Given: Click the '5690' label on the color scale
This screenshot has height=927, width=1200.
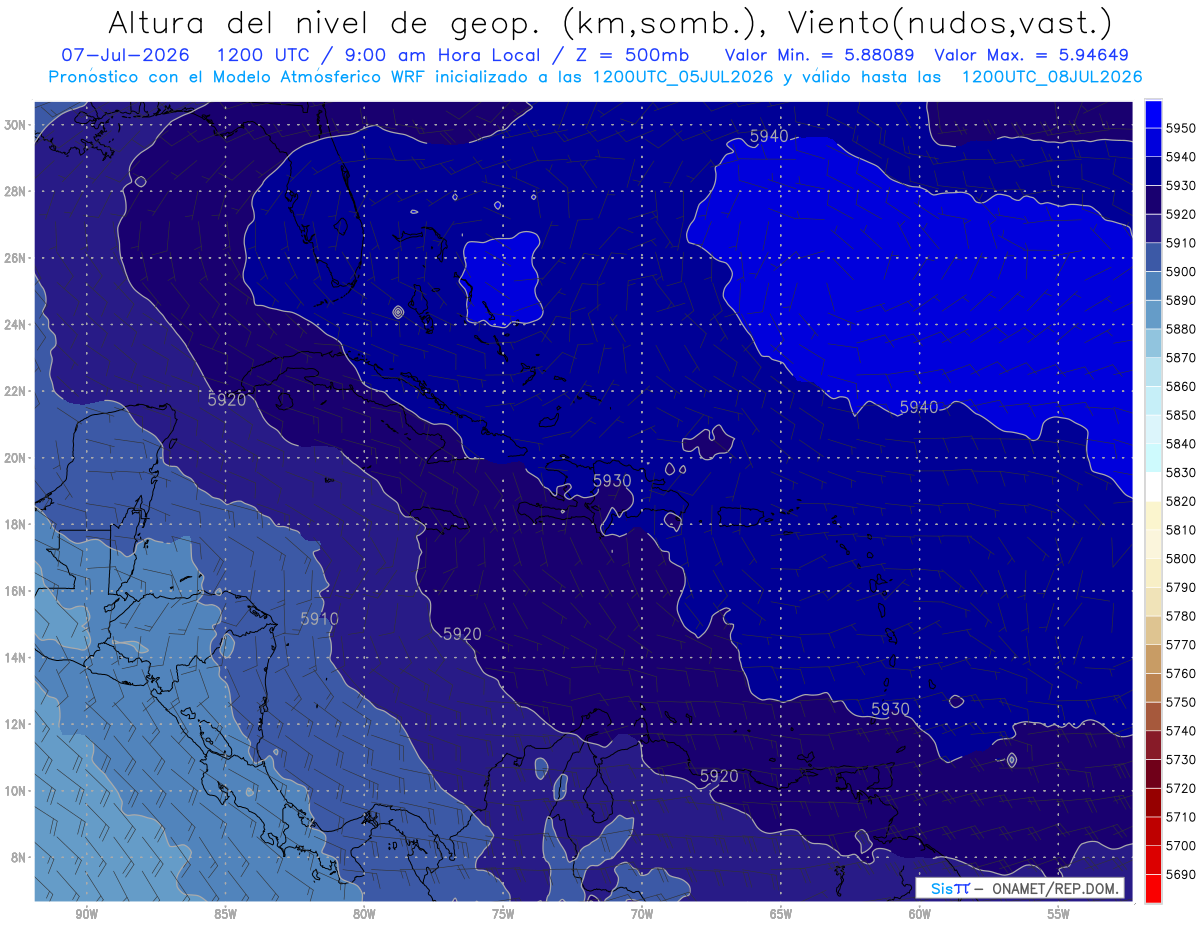Looking at the screenshot, I should click(x=1181, y=874).
